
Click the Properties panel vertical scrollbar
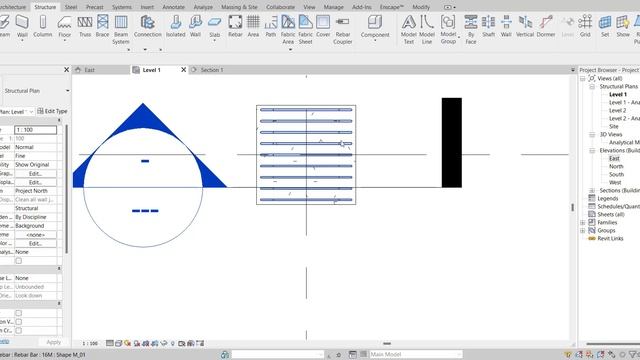click(x=66, y=189)
